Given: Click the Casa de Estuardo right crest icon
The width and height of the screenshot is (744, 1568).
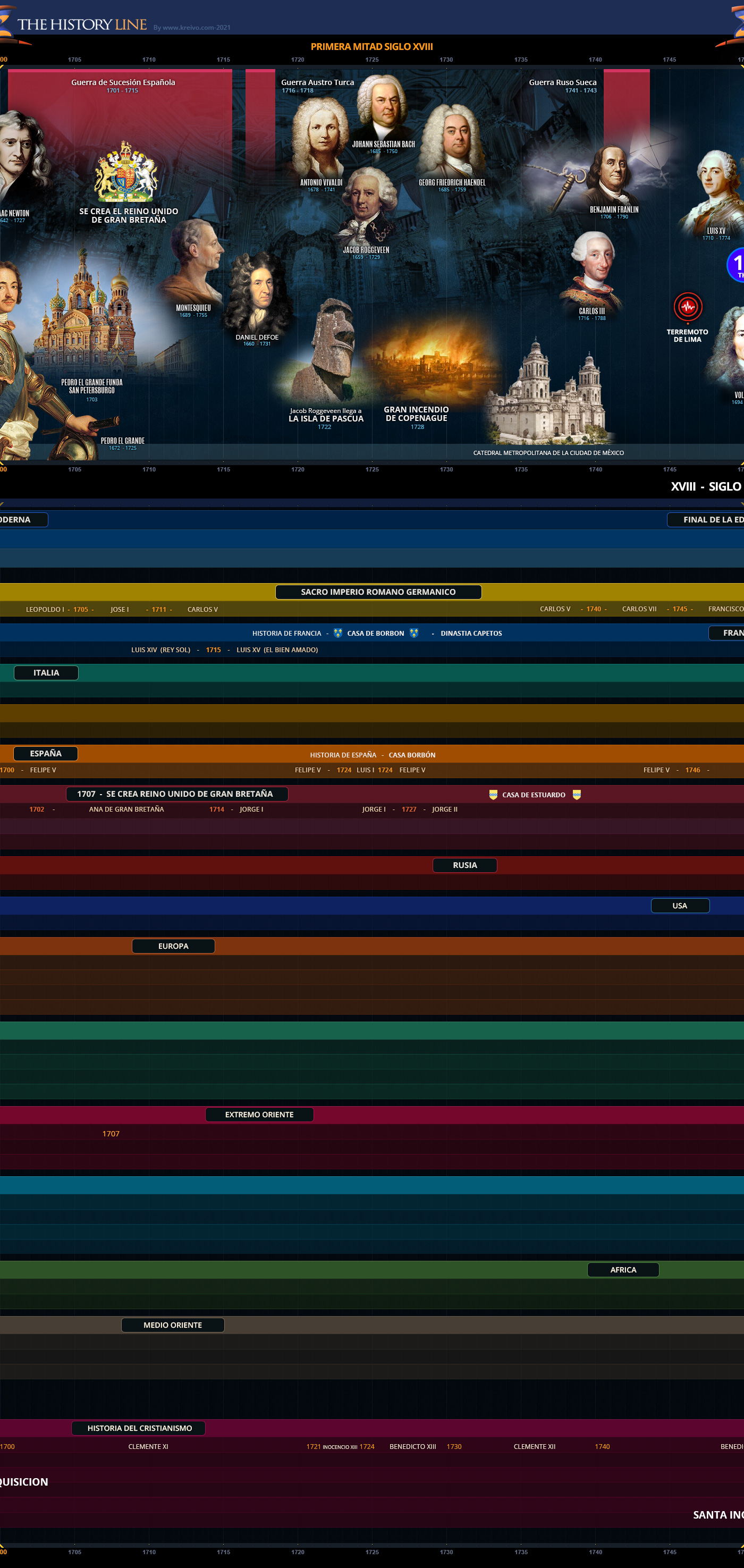Looking at the screenshot, I should pyautogui.click(x=577, y=794).
